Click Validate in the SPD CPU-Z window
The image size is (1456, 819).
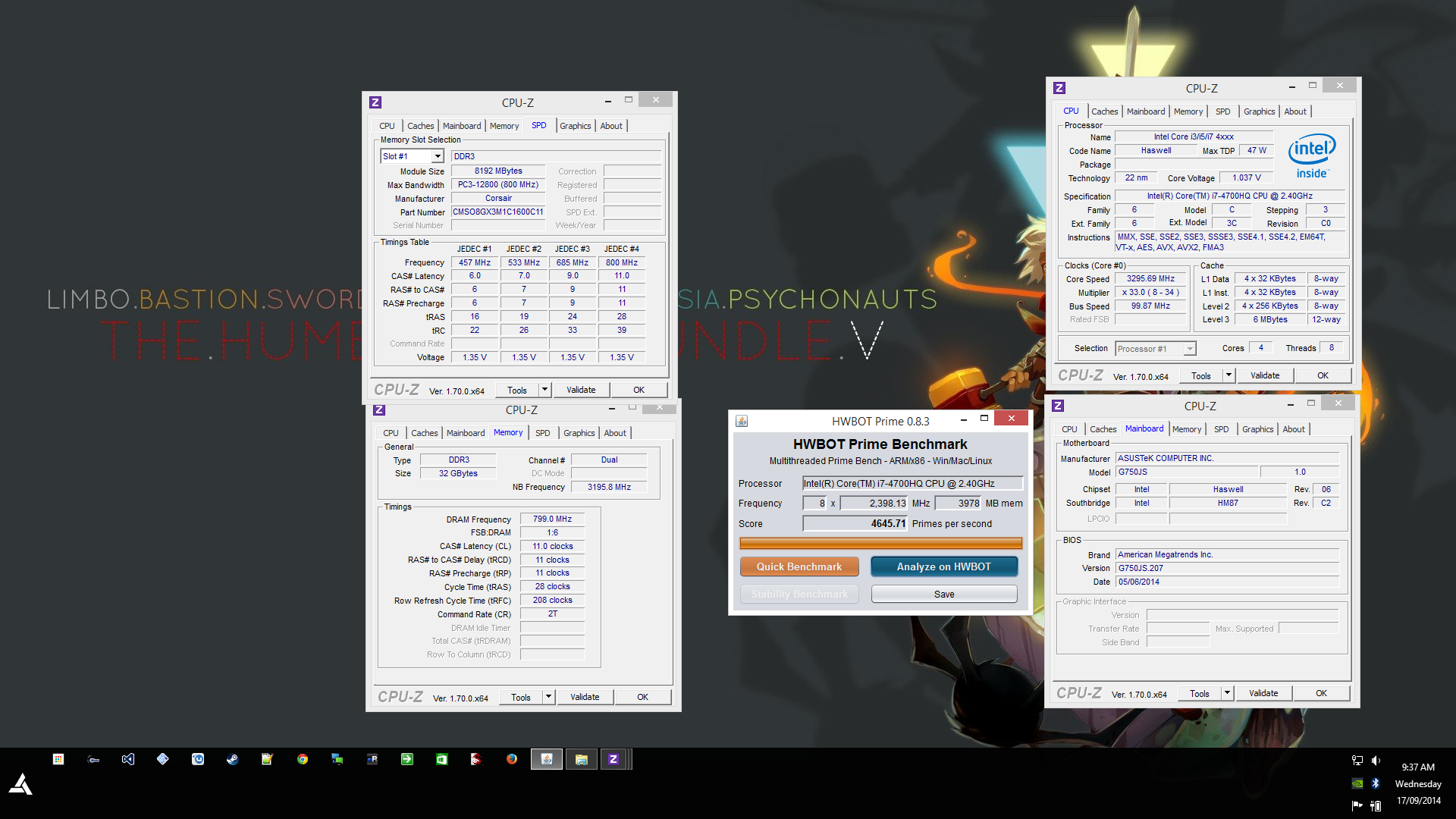[581, 390]
